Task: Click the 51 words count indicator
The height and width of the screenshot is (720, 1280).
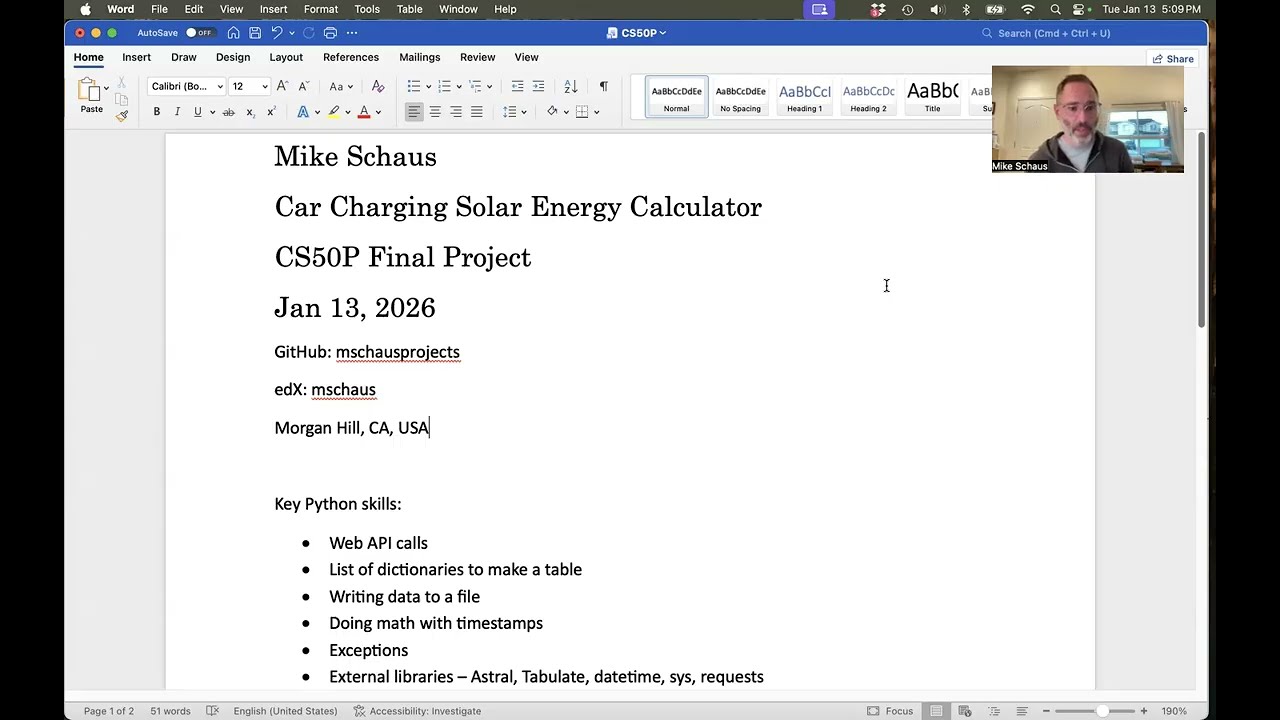Action: coord(170,711)
